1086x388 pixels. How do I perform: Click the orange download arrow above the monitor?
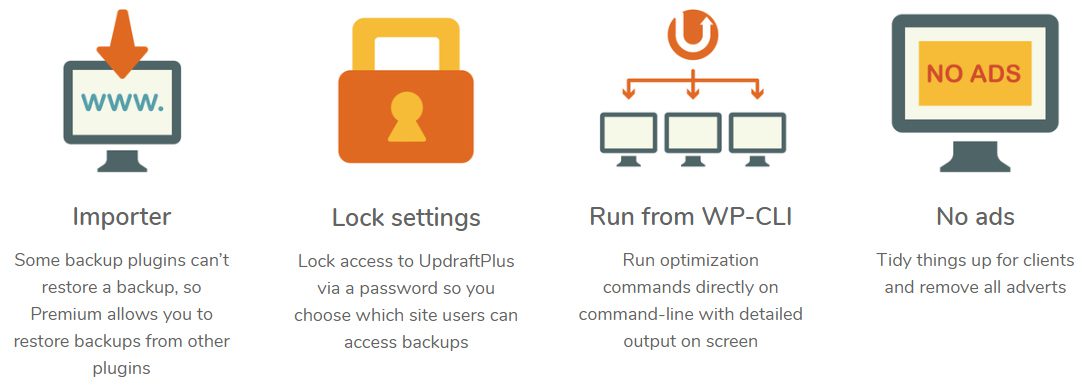(x=122, y=43)
